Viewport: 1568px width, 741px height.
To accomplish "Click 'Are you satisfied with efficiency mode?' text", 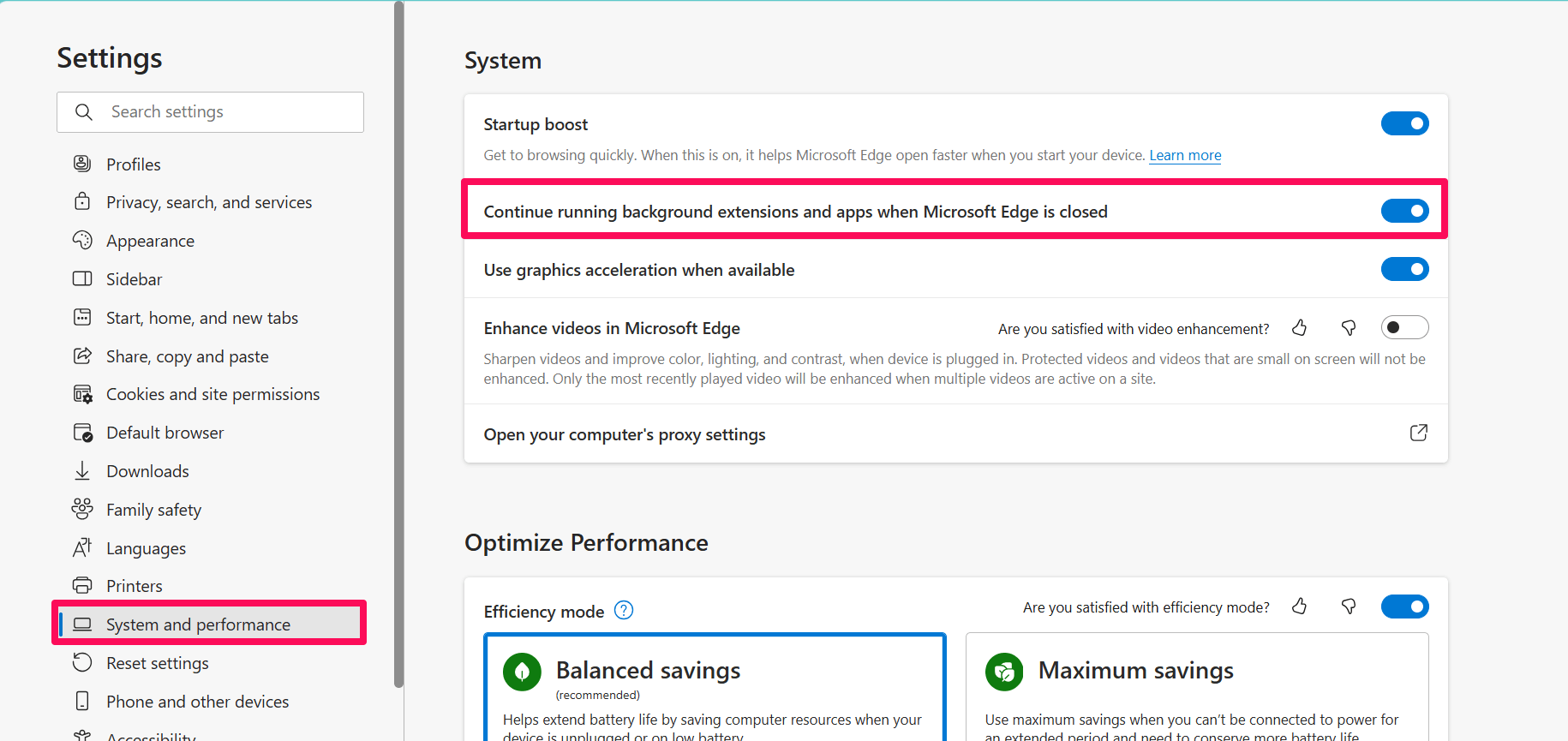I will (1146, 607).
